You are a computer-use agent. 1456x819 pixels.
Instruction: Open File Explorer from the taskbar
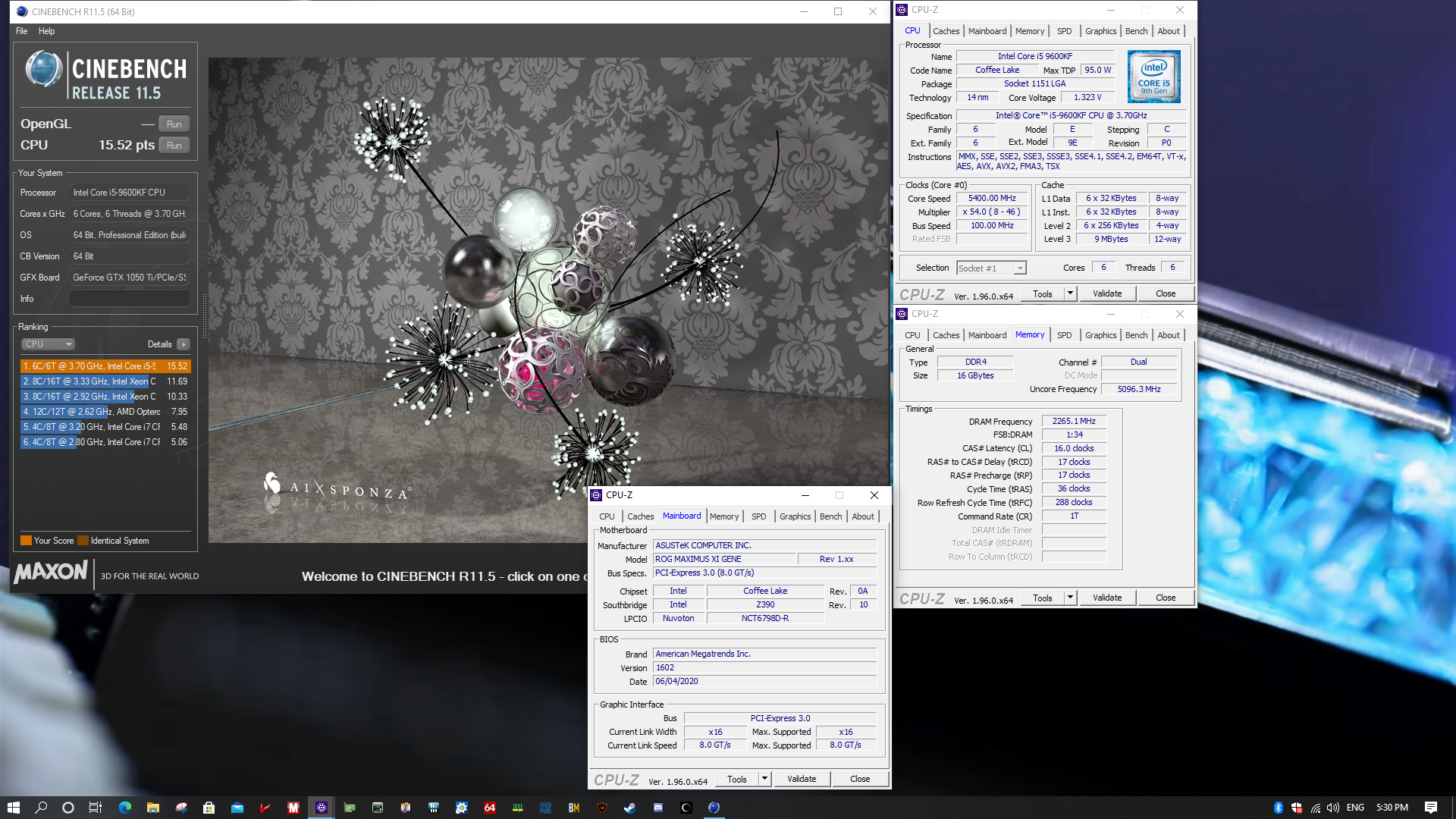tap(153, 808)
